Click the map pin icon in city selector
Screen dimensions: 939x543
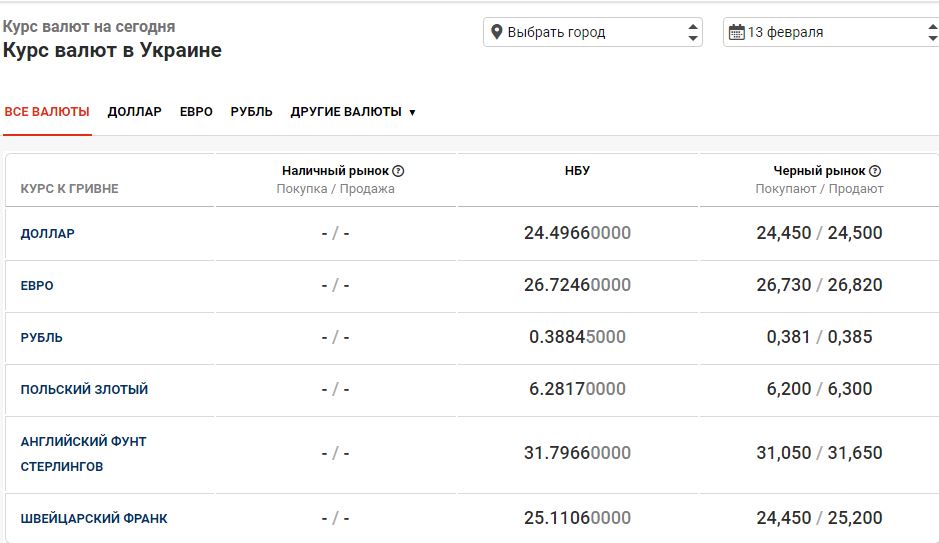click(x=496, y=32)
